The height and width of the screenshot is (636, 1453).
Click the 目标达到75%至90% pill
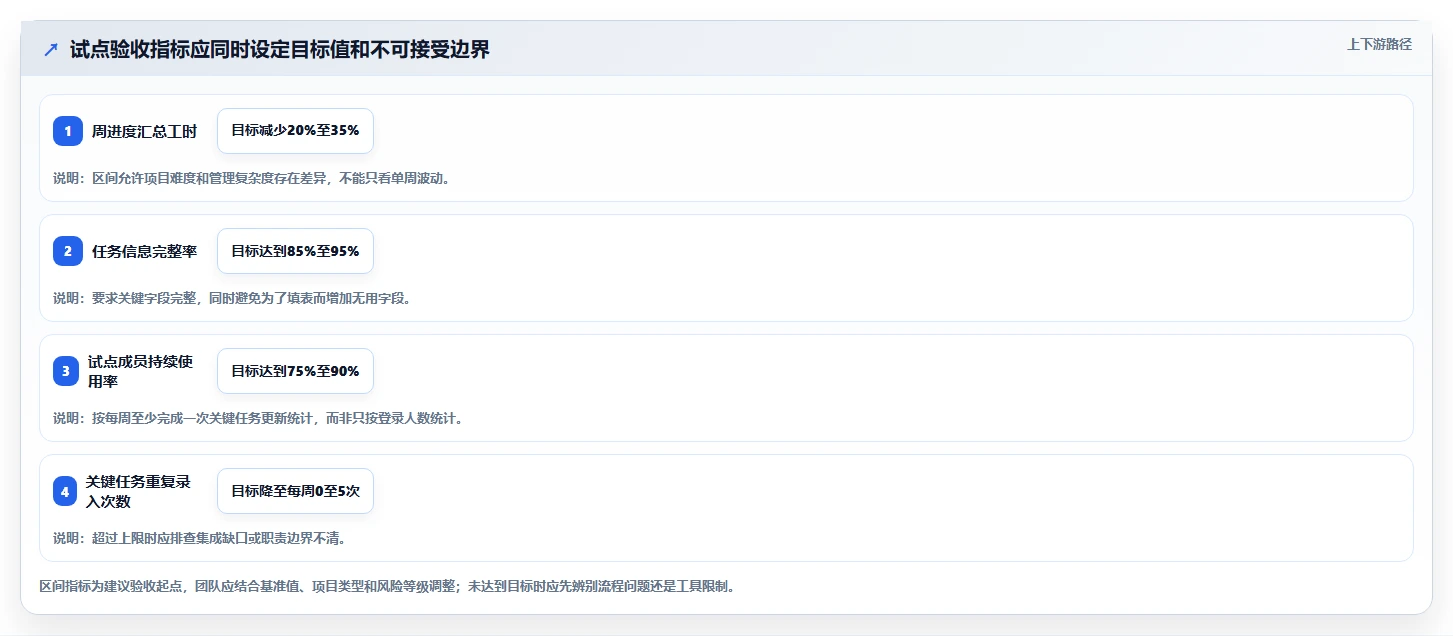pos(295,371)
